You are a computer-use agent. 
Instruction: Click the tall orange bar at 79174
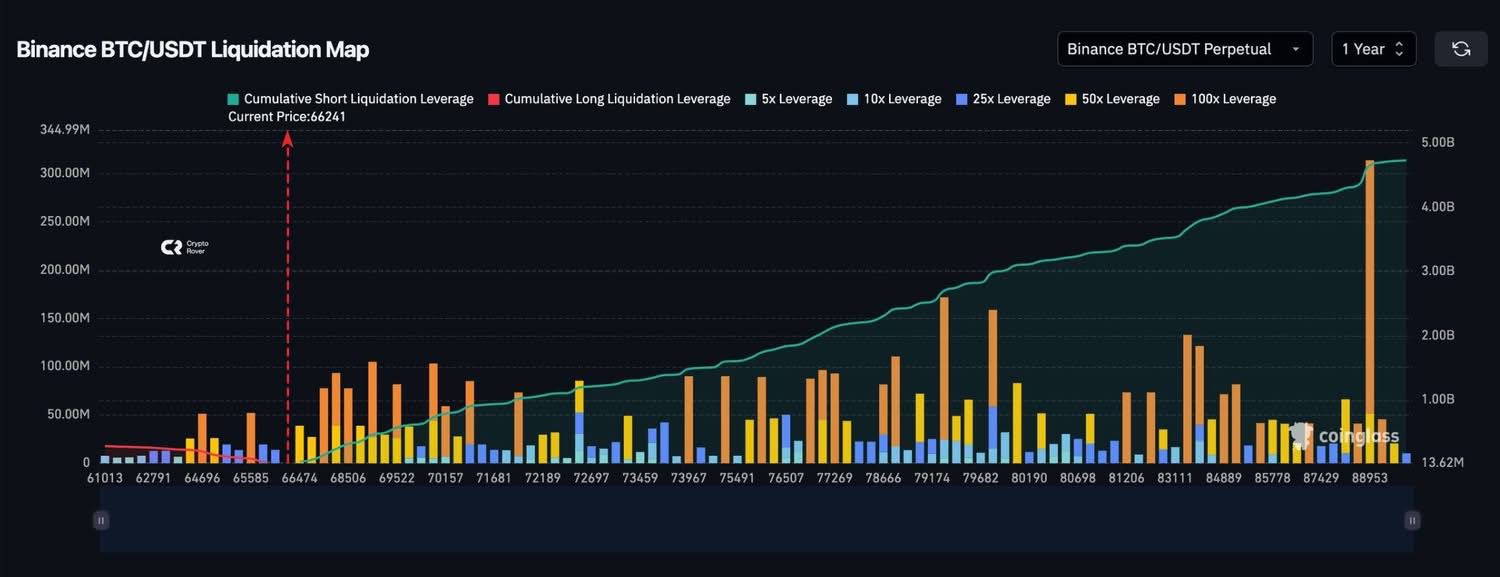pos(944,368)
